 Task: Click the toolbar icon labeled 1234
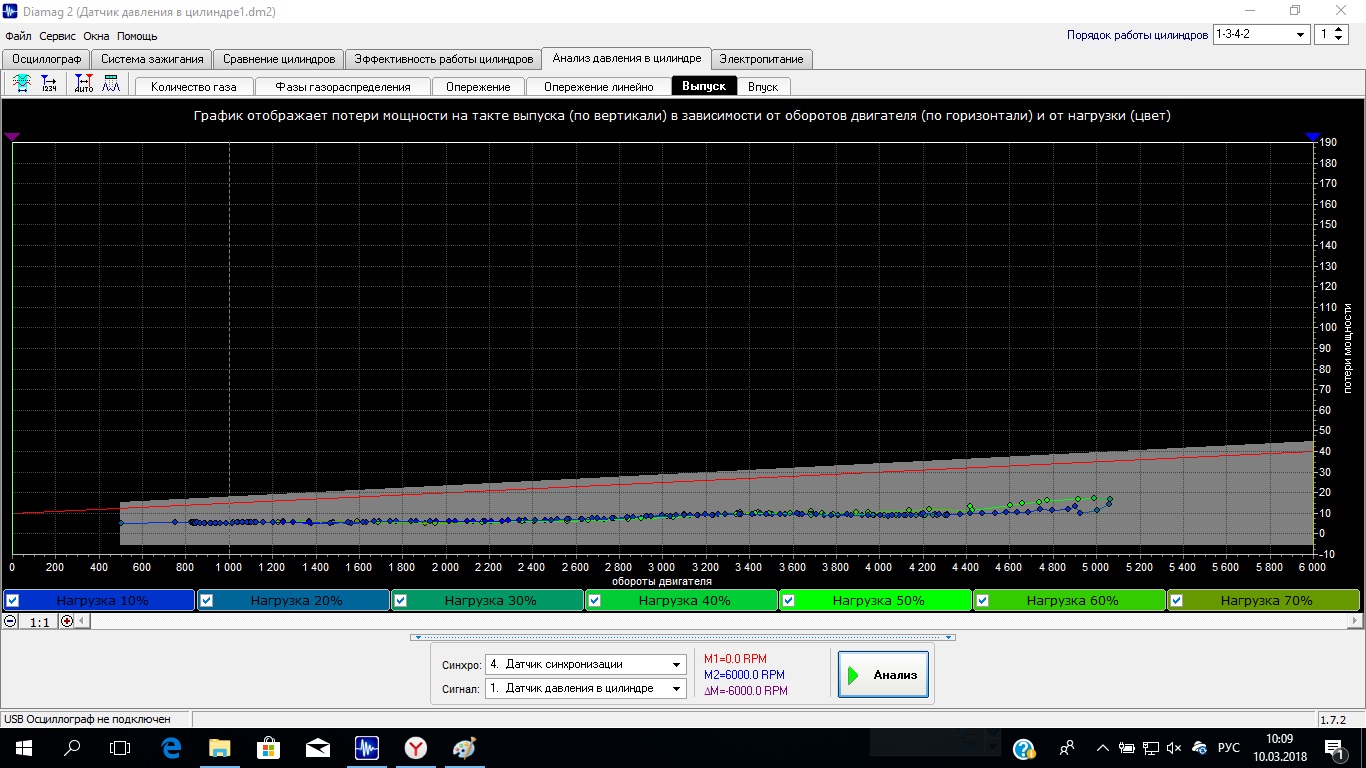pos(49,85)
